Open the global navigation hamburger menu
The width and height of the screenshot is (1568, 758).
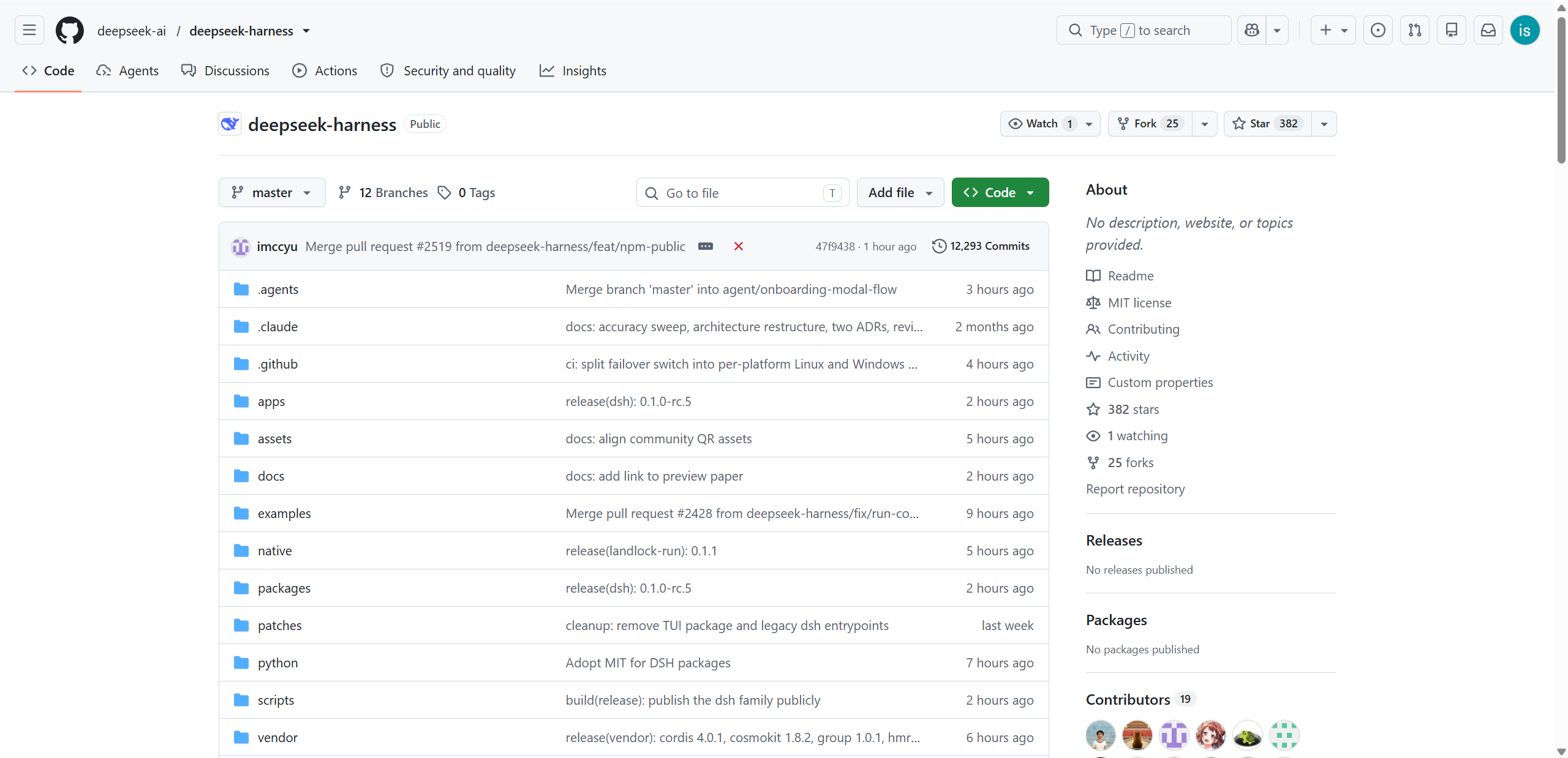(29, 30)
